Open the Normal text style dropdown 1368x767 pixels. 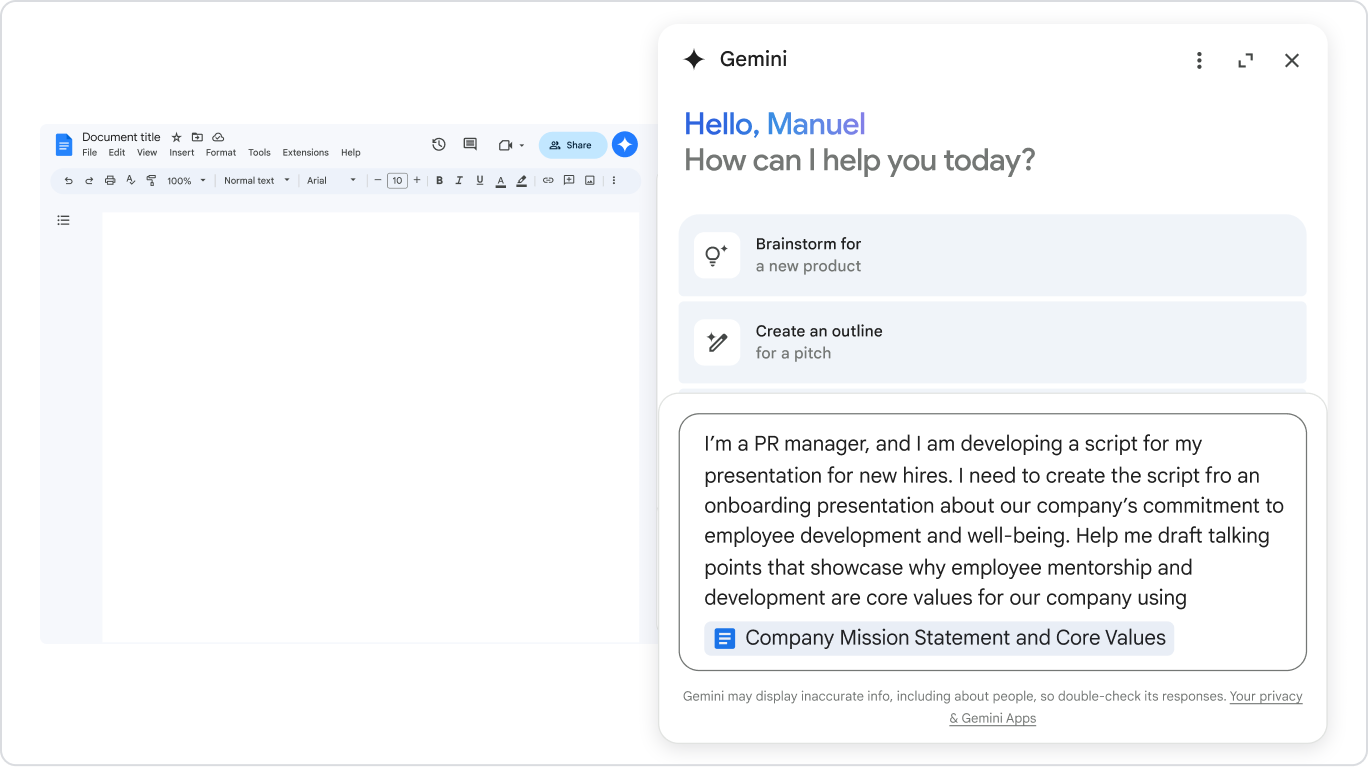255,181
